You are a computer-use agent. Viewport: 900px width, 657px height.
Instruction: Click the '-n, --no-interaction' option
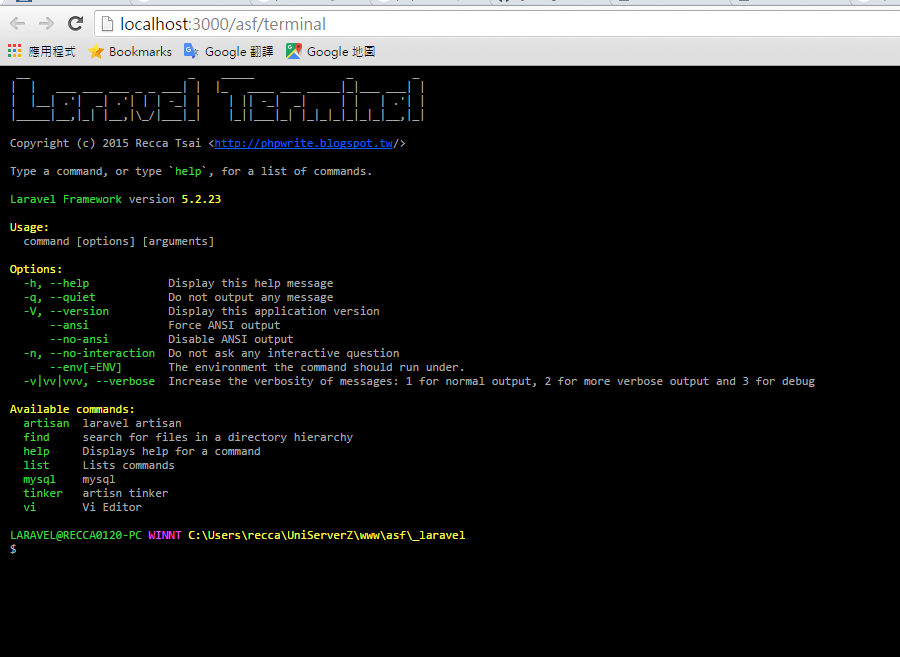point(89,353)
